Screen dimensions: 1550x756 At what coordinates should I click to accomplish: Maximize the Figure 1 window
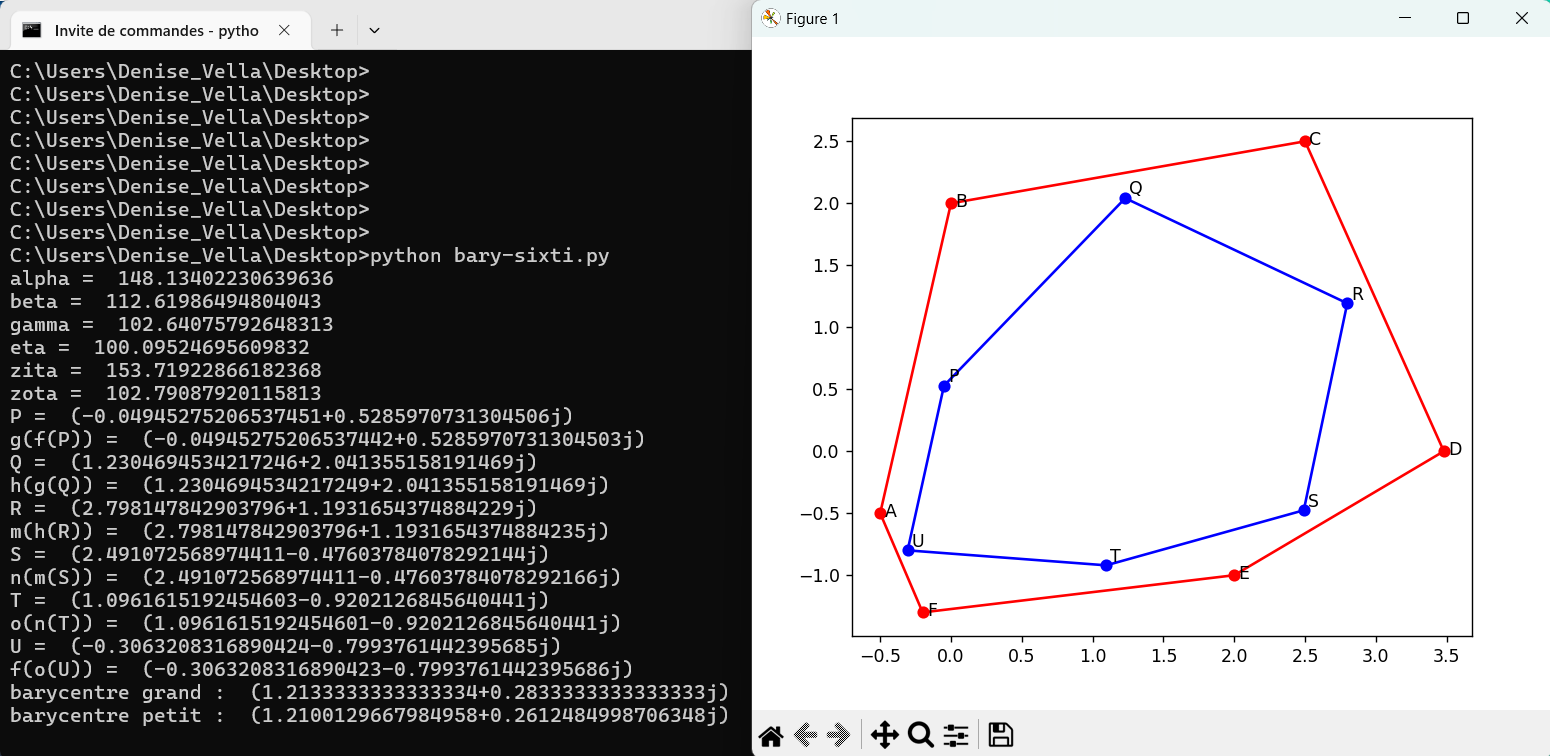[1463, 18]
